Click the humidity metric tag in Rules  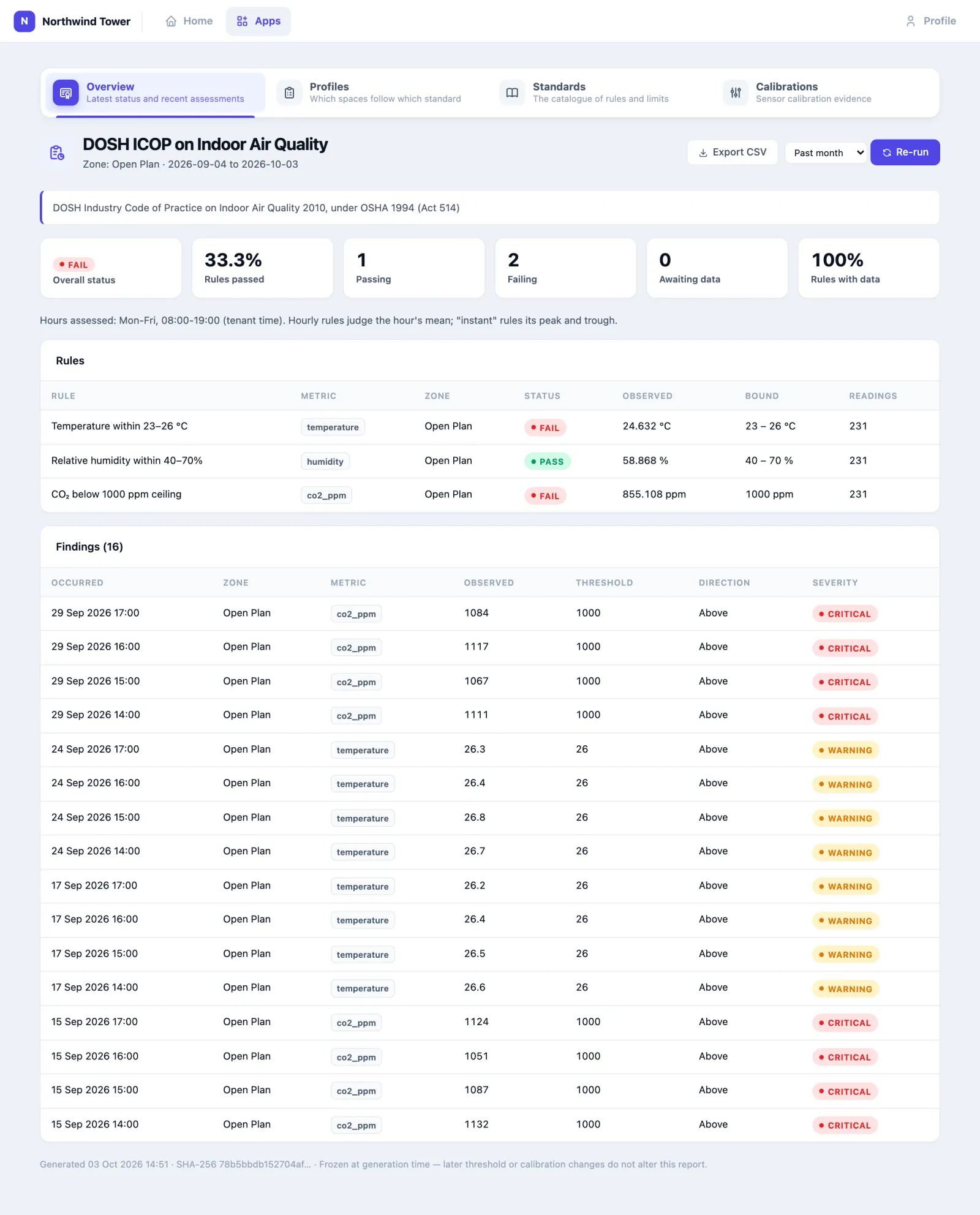[x=325, y=462]
